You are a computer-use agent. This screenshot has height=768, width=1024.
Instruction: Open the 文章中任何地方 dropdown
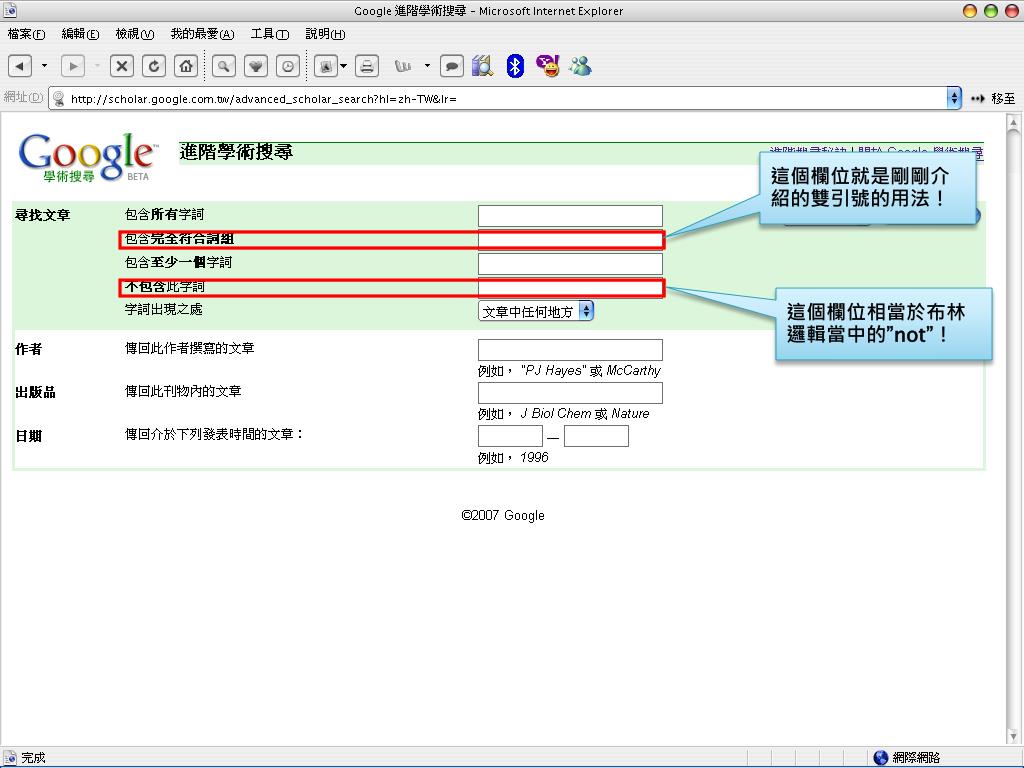point(536,312)
